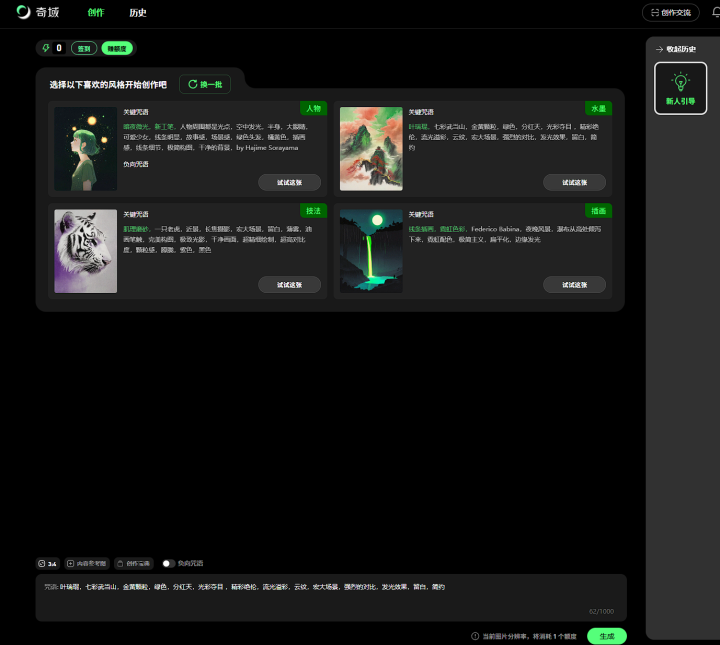Click 试试这张 on the 水墨 mountain card
This screenshot has height=645, width=720.
(574, 182)
